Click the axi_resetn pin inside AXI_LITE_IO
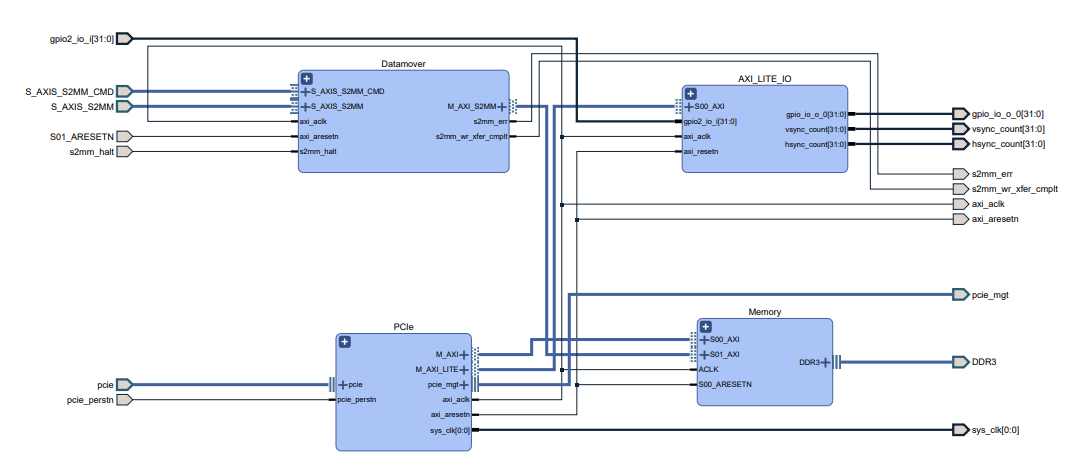The image size is (1085, 472). [700, 151]
